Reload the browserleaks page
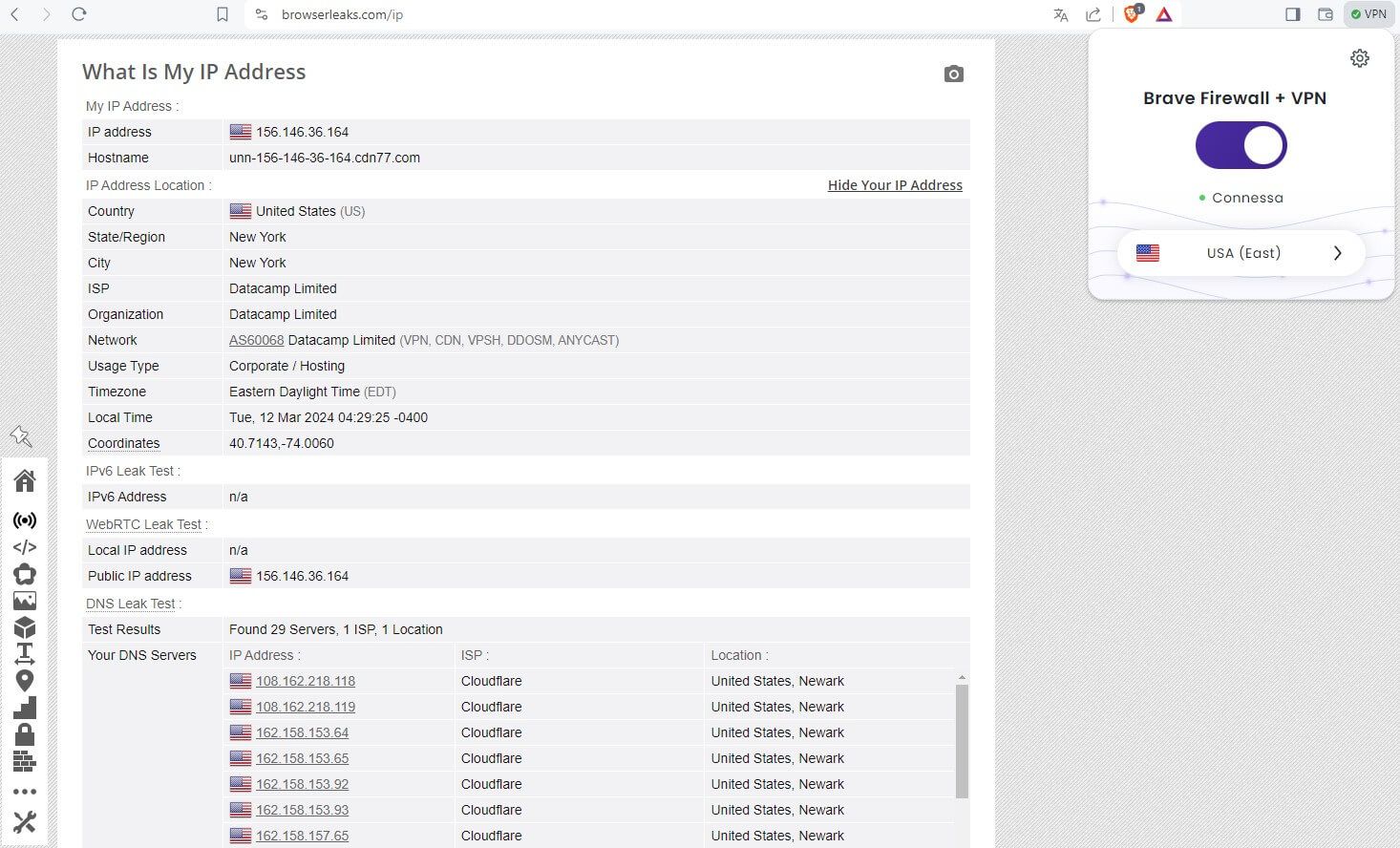 coord(79,14)
